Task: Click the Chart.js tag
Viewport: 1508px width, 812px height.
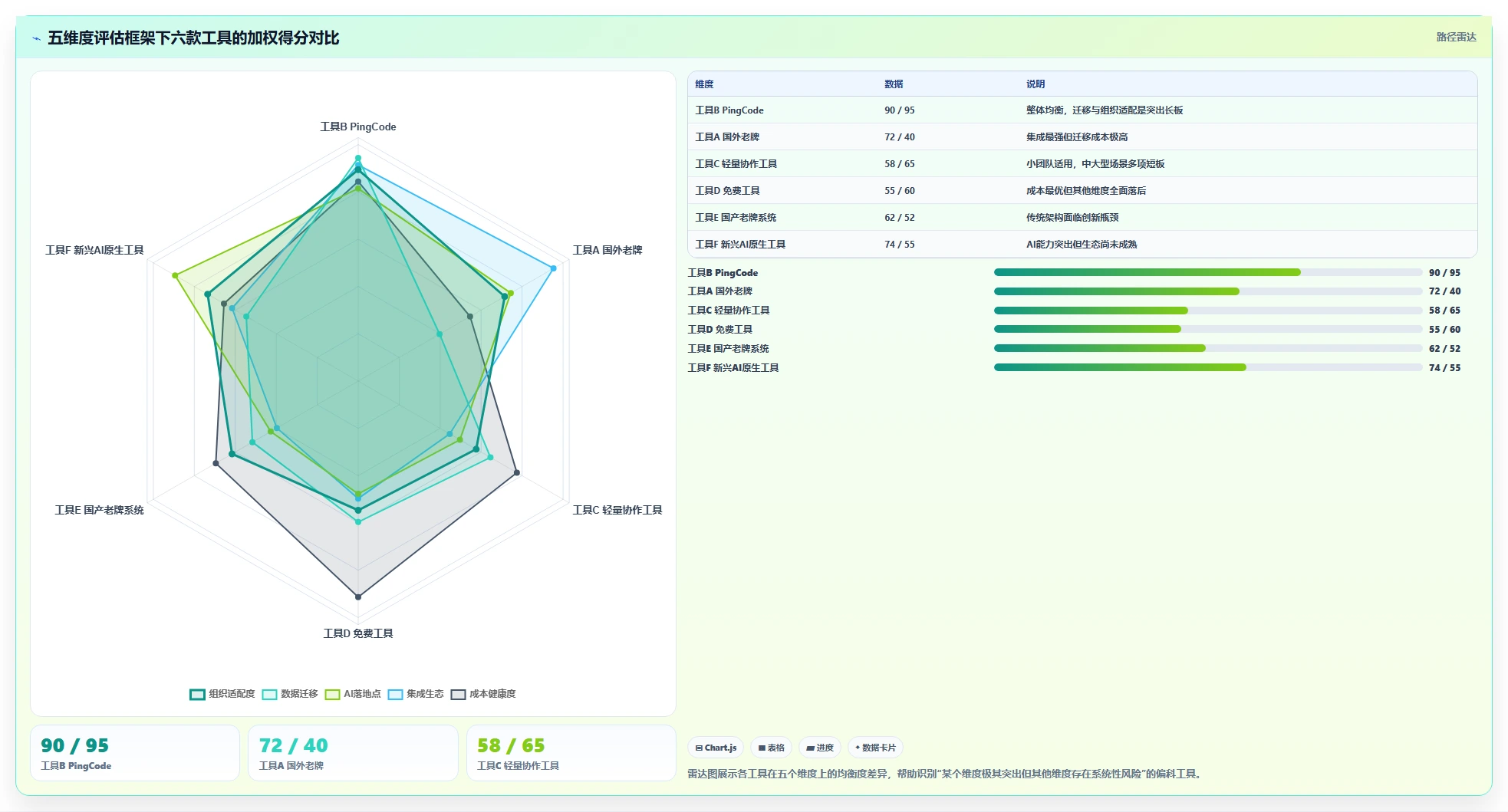Action: [x=716, y=748]
